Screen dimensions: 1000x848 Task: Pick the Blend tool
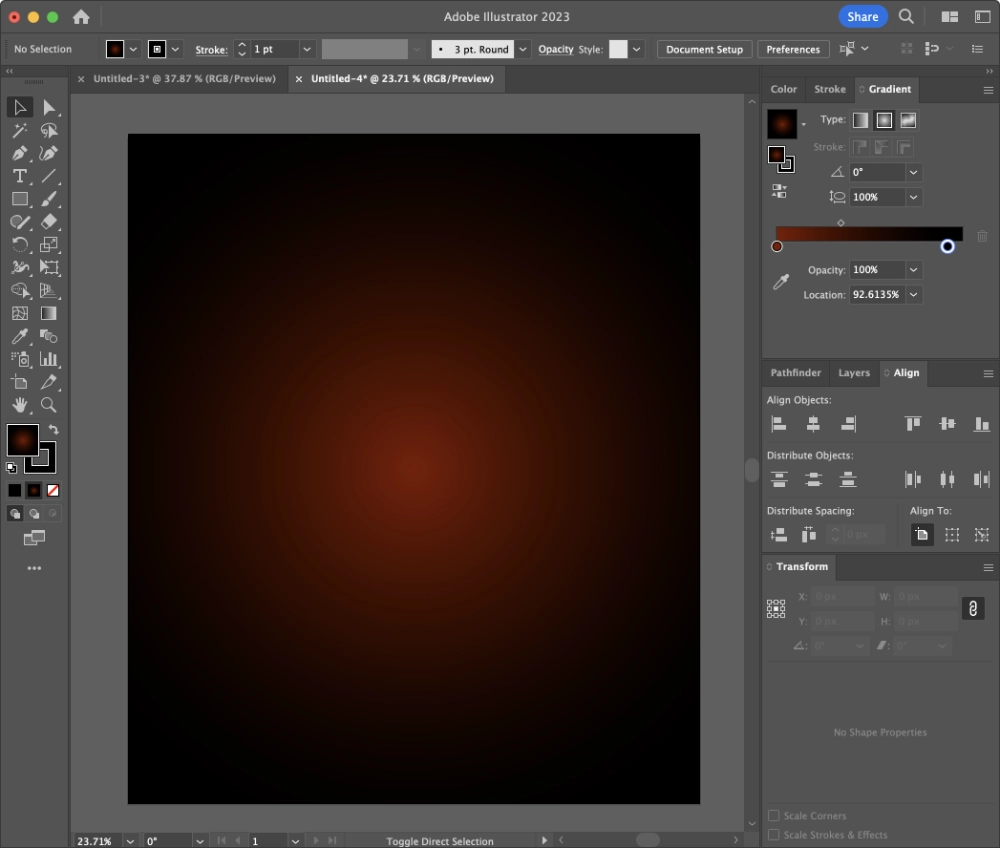click(x=48, y=337)
